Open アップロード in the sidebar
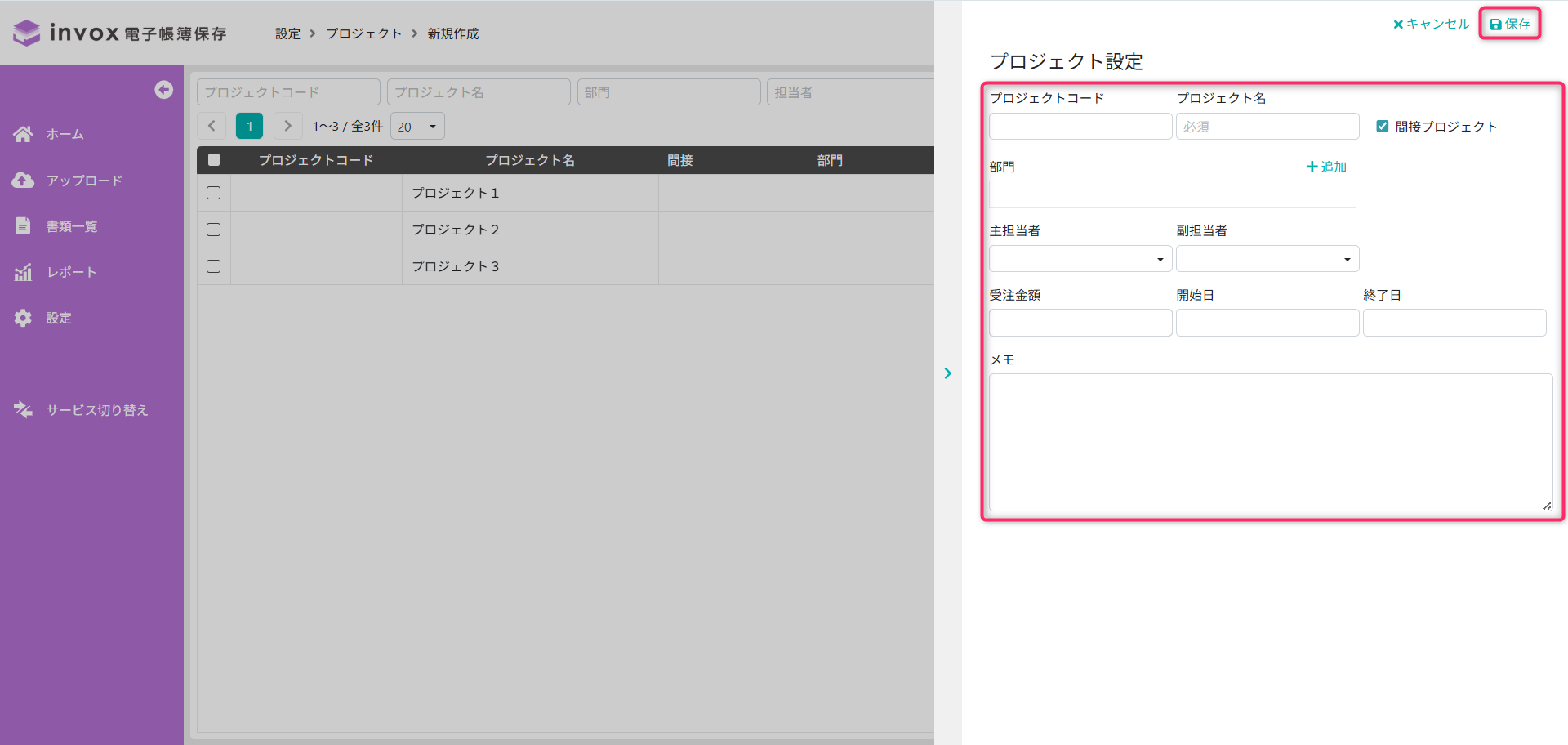 click(84, 181)
